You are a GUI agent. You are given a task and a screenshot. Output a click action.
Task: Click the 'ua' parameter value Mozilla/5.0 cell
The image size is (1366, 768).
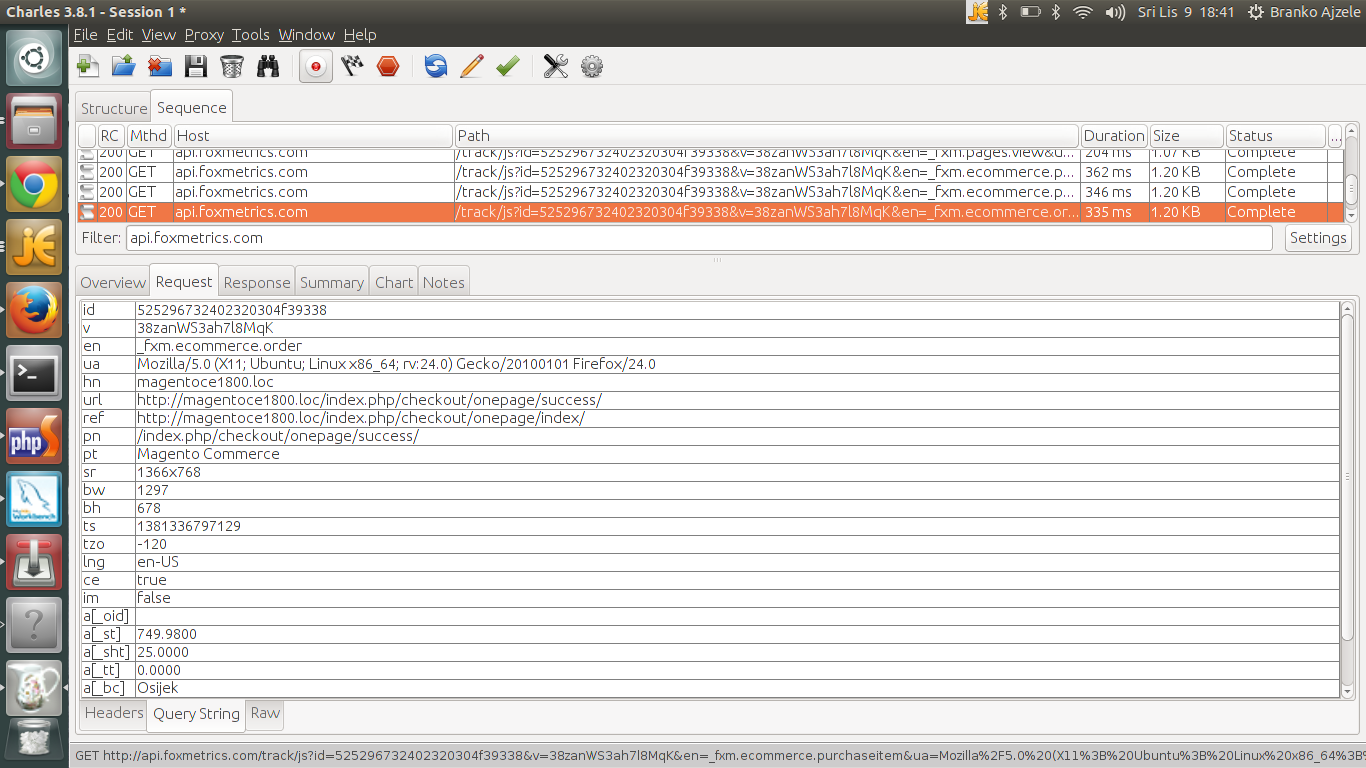pyautogui.click(x=737, y=364)
